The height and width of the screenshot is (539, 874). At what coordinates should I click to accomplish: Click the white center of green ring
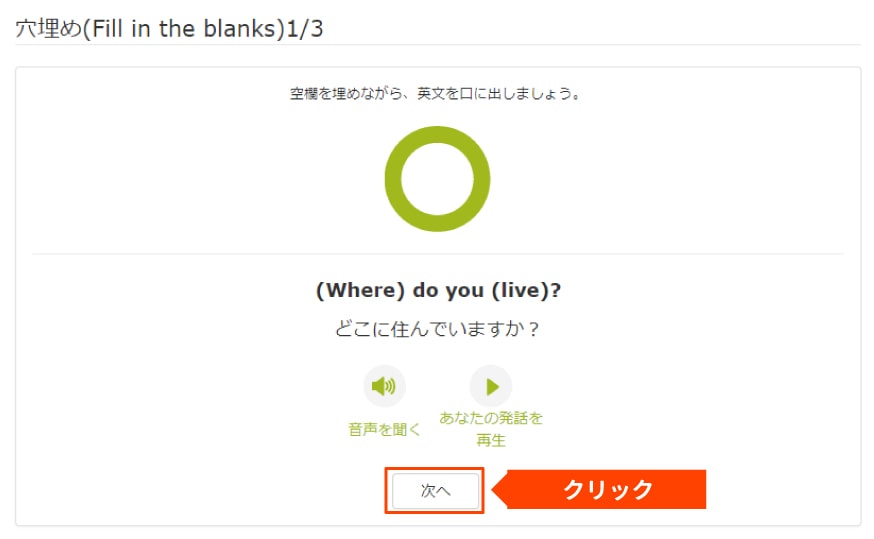click(x=438, y=179)
